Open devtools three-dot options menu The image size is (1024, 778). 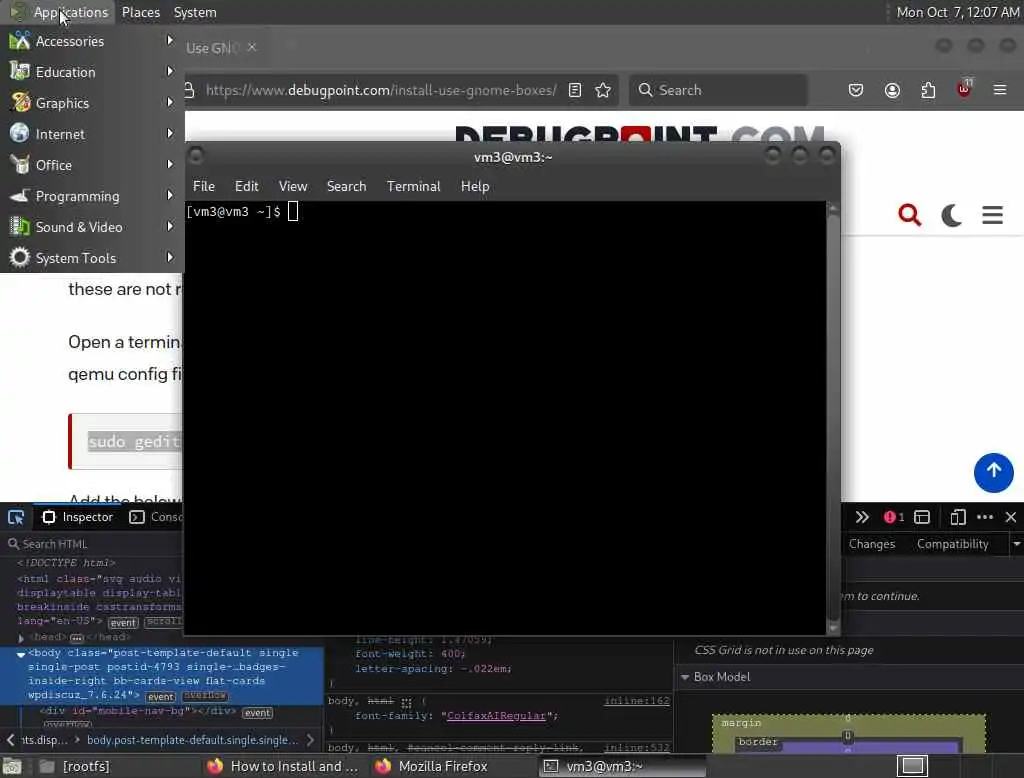tap(985, 517)
